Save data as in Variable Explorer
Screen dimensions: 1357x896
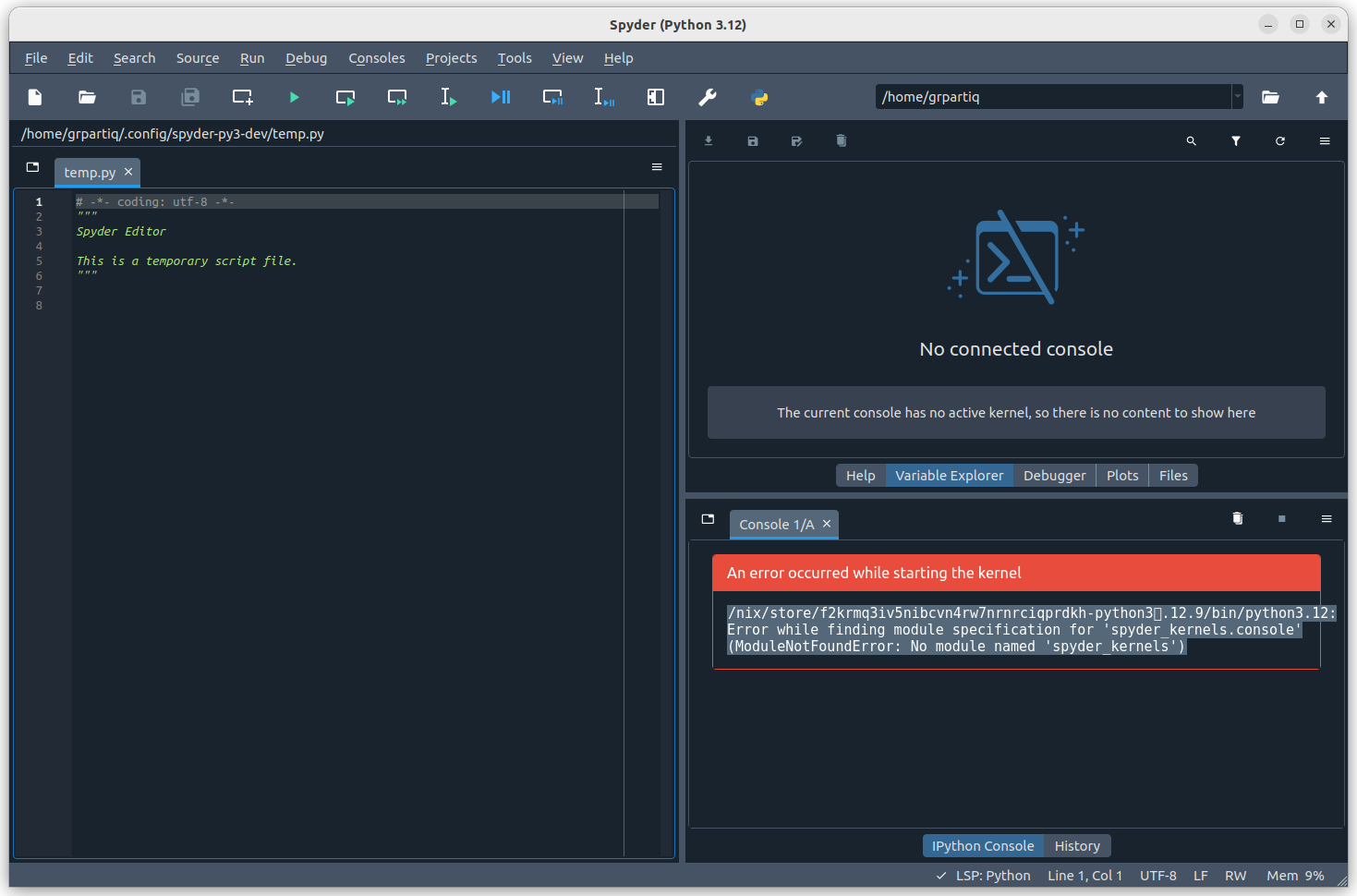click(x=796, y=141)
